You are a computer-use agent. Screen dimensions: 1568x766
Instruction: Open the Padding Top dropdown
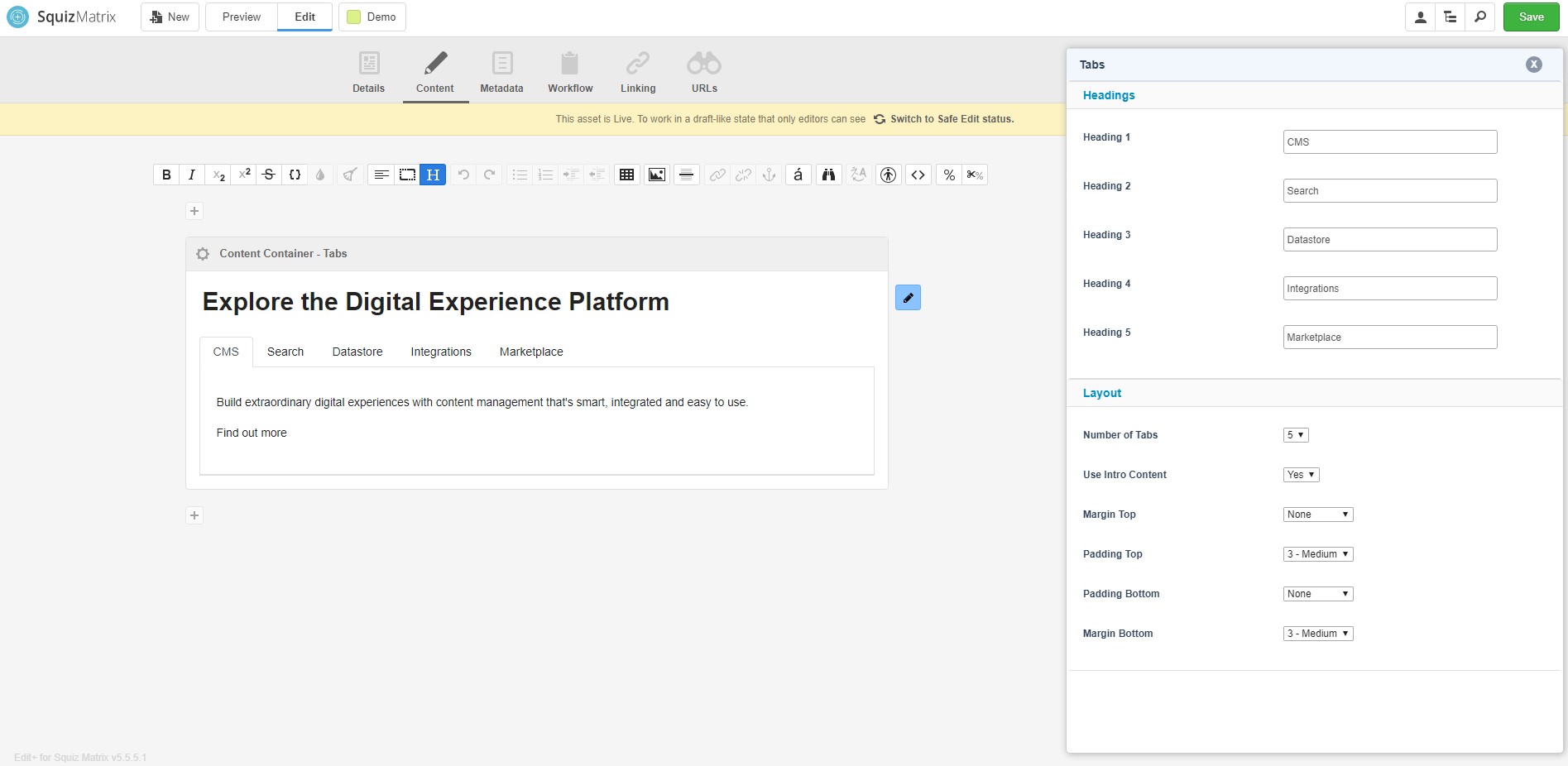1318,554
